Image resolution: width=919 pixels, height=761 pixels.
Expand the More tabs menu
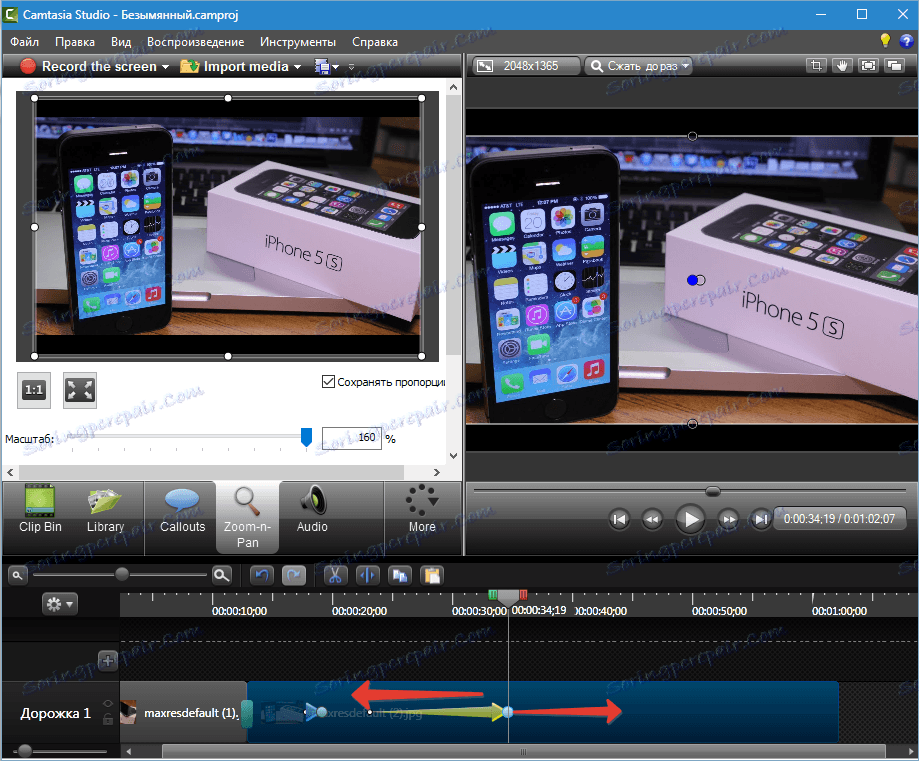click(421, 509)
